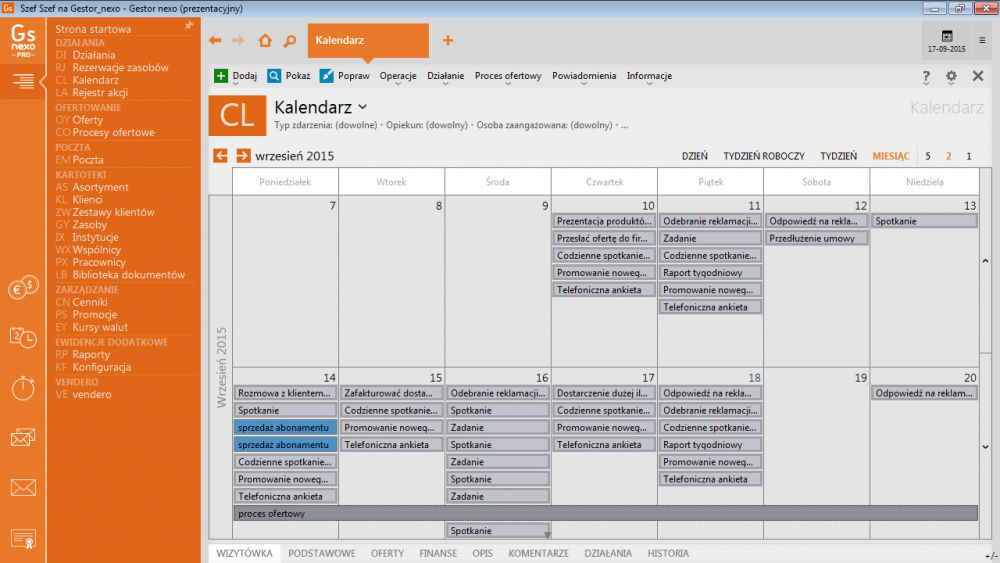Click the Popraw button
The image size is (1000, 563).
[x=345, y=76]
